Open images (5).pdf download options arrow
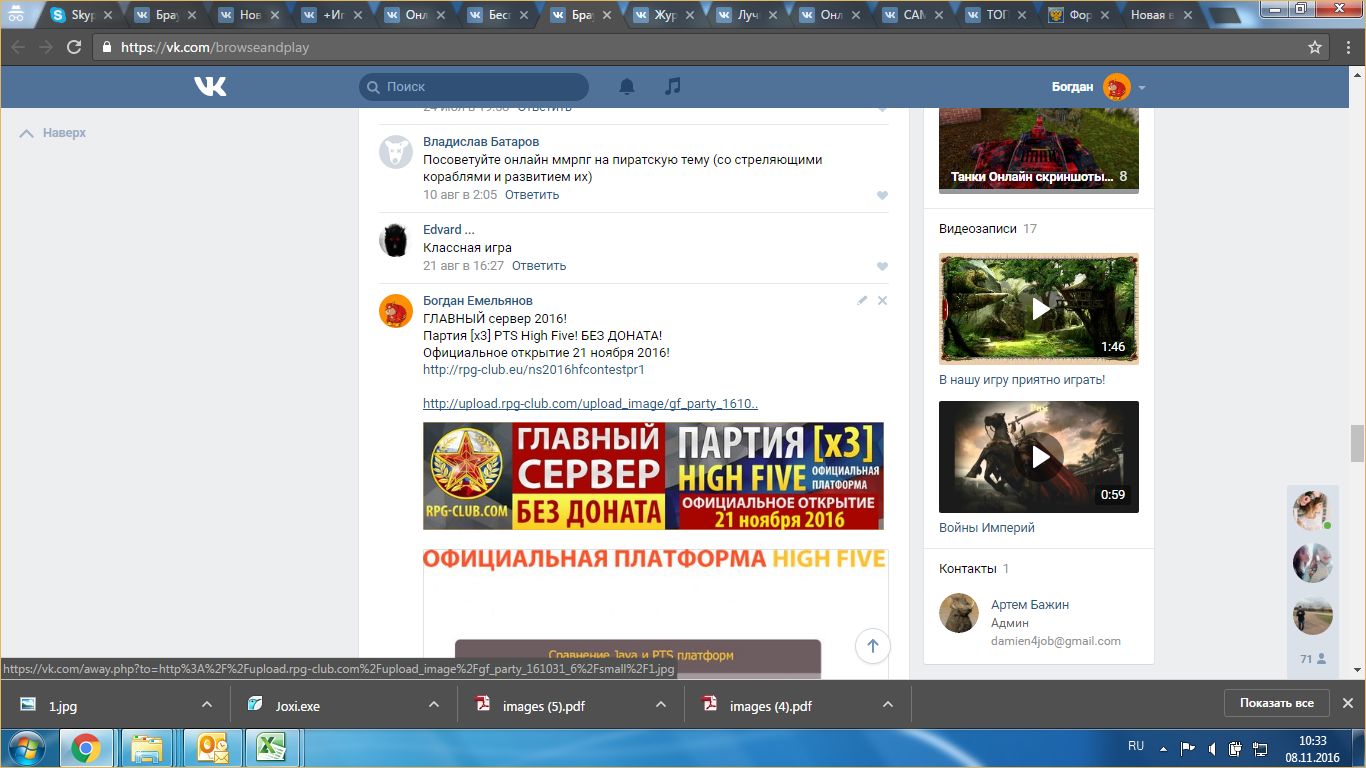 (x=661, y=704)
